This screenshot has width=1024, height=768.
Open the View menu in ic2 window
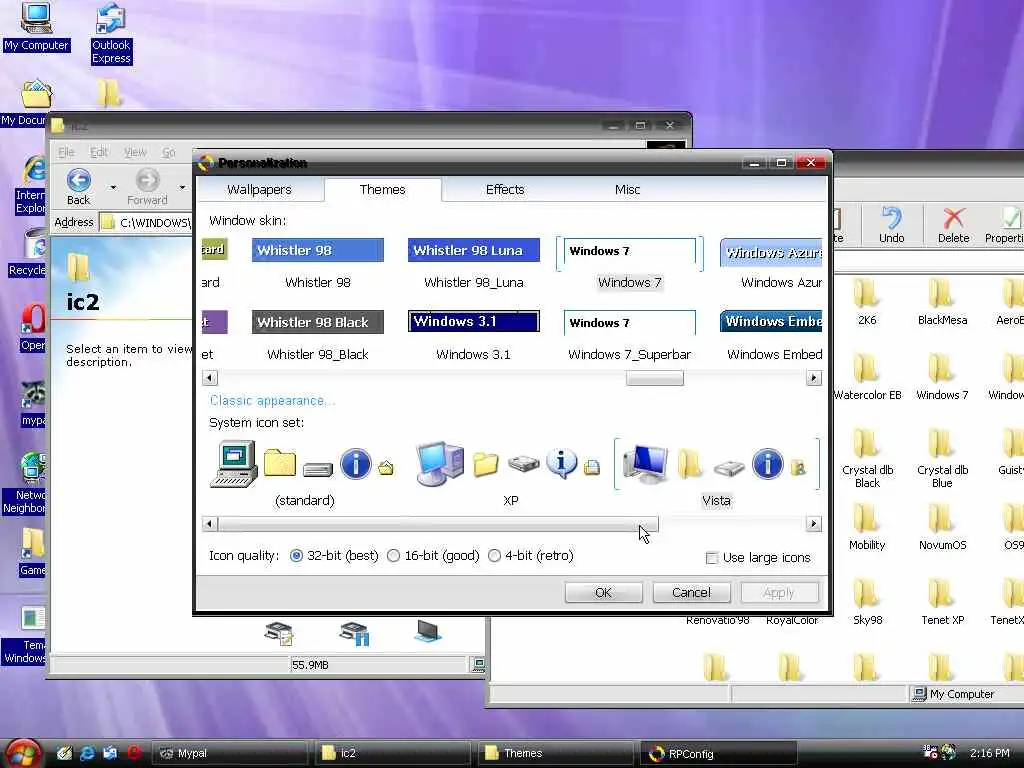point(135,152)
